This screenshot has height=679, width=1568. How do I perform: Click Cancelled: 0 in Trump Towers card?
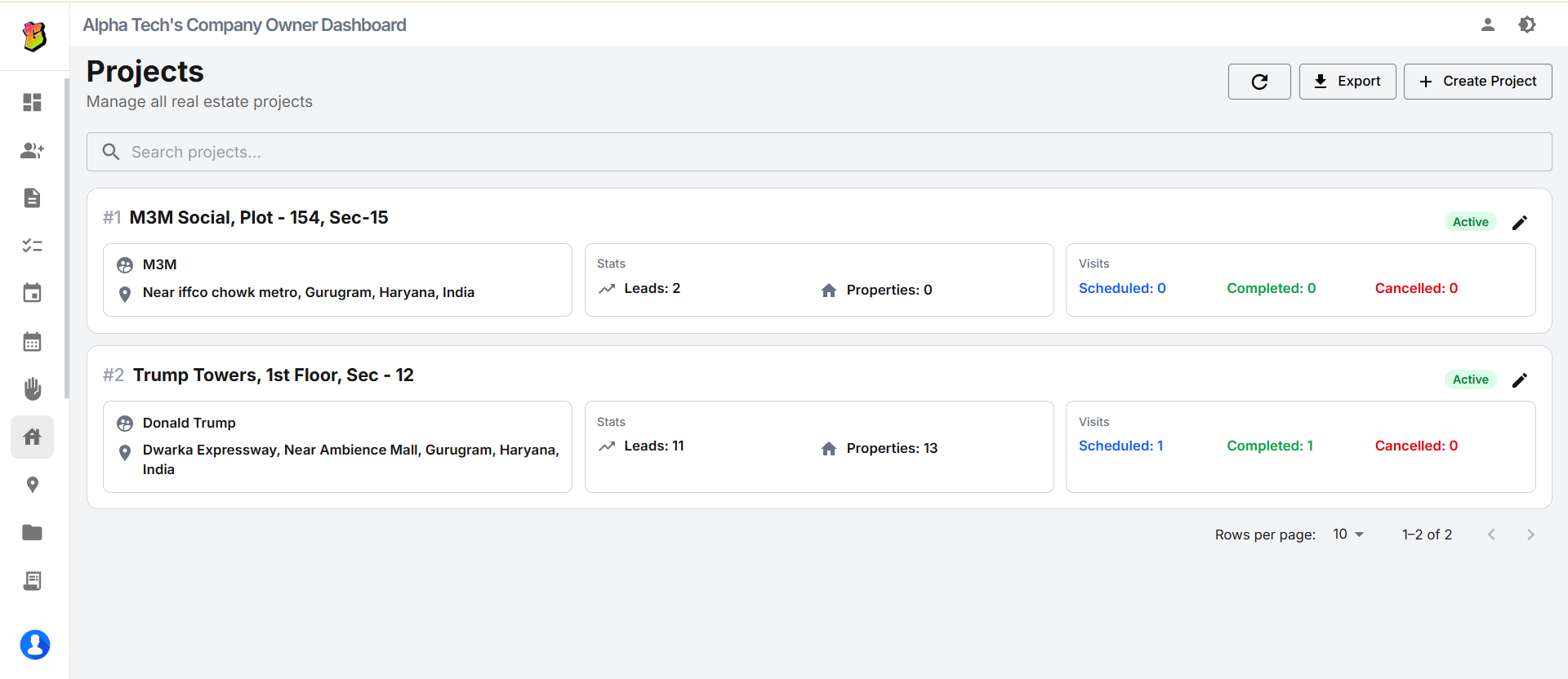click(1416, 446)
